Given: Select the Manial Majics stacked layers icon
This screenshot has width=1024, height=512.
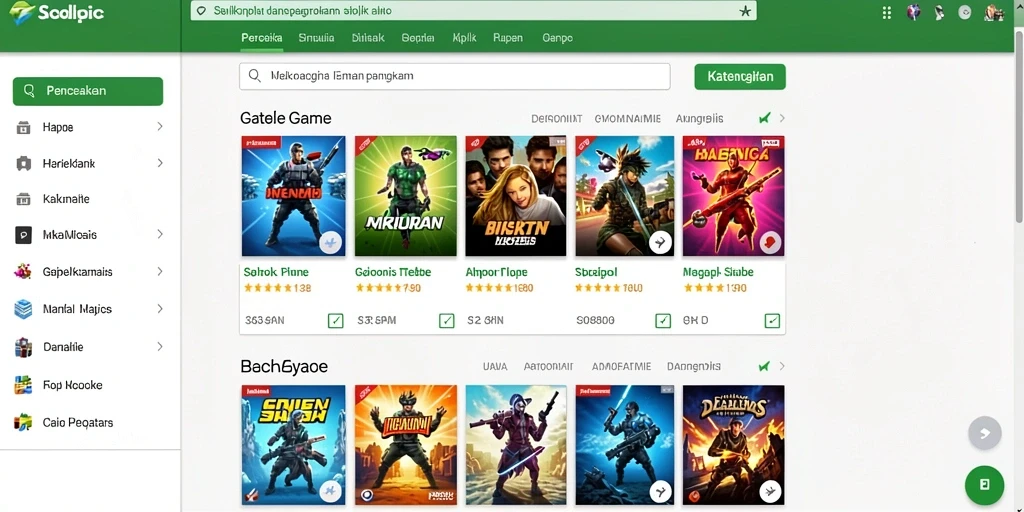Looking at the screenshot, I should coord(24,309).
